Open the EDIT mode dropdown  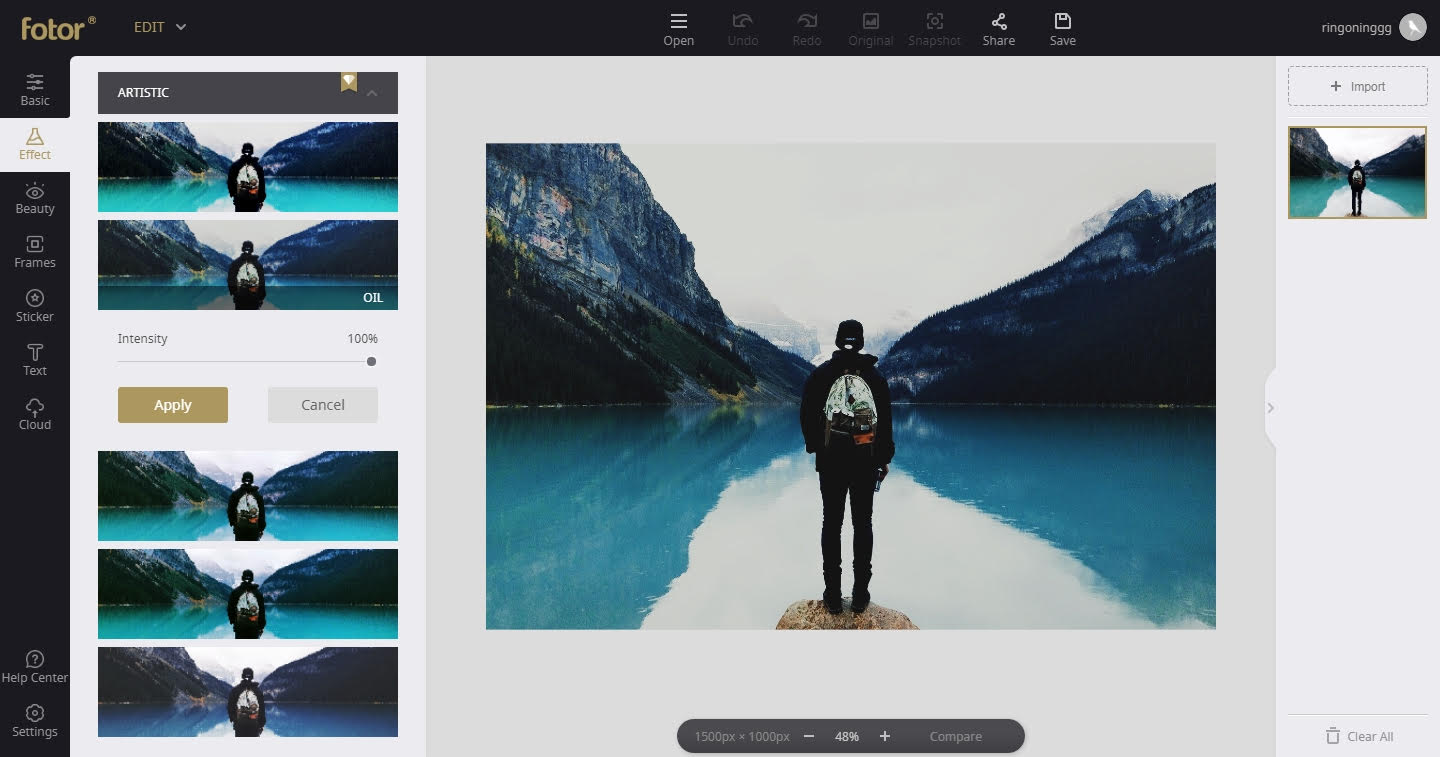pyautogui.click(x=160, y=27)
